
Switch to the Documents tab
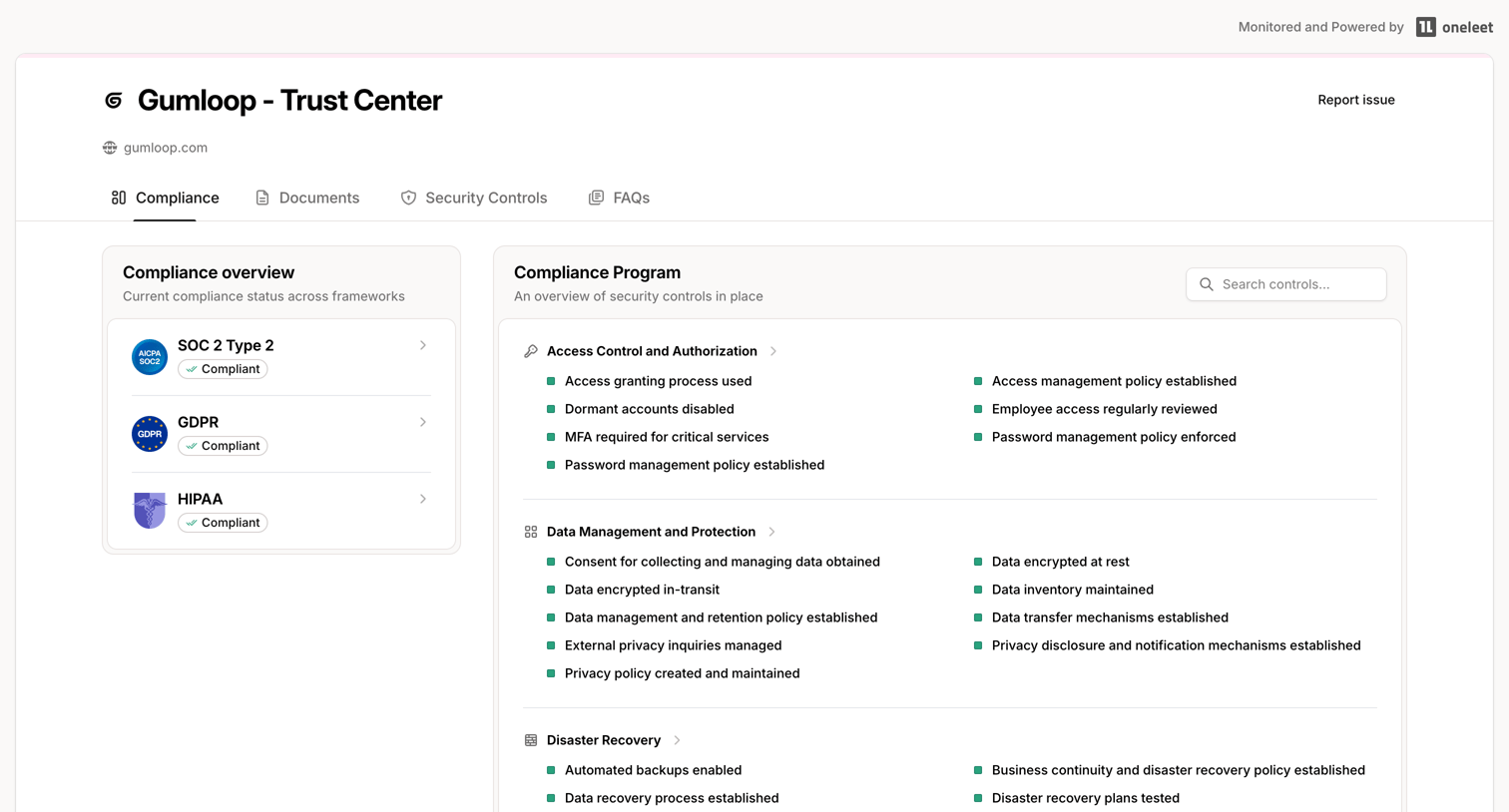coord(307,198)
